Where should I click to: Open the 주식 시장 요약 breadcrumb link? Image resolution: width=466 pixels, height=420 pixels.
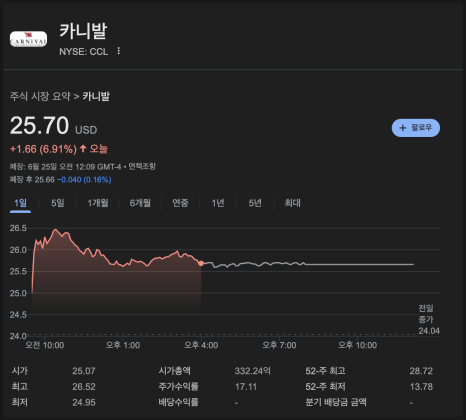point(40,96)
